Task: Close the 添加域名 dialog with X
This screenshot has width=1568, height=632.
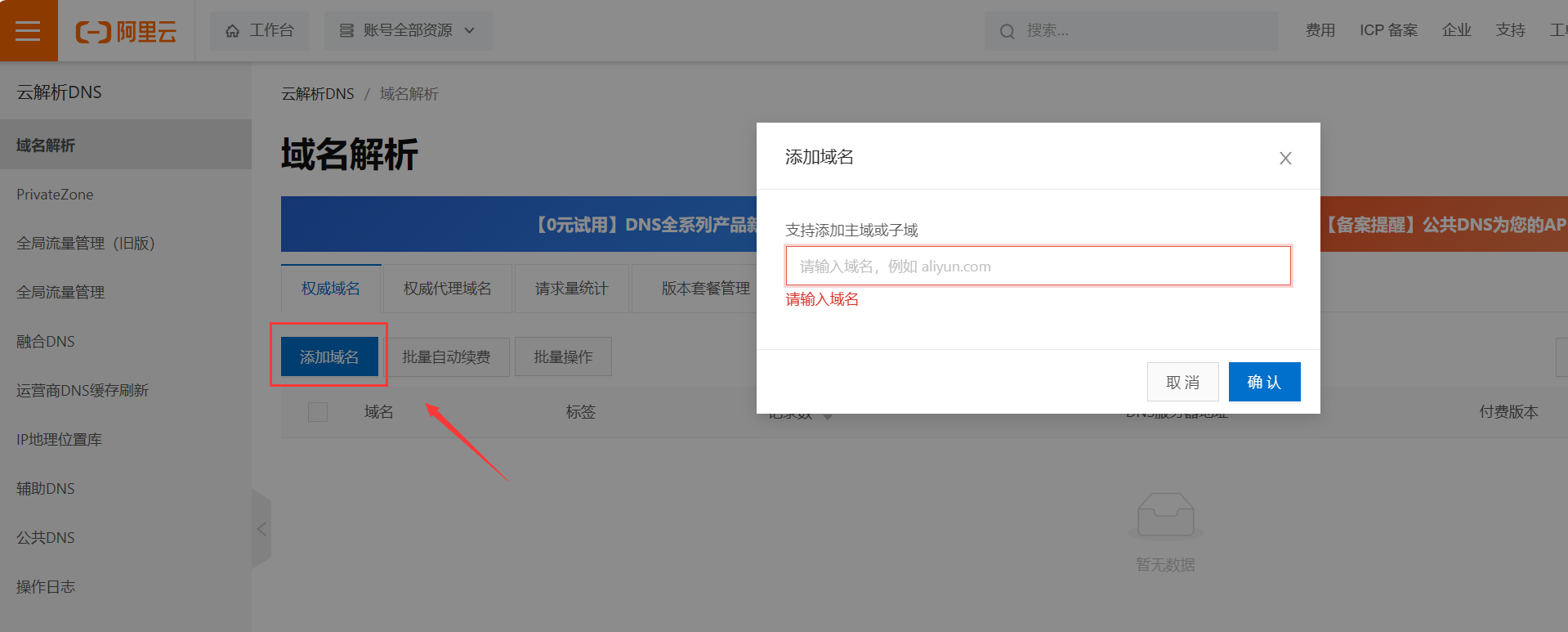Action: (x=1284, y=159)
